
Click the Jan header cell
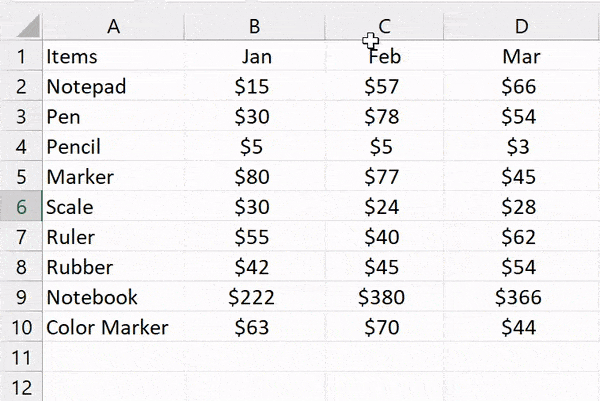coord(255,56)
